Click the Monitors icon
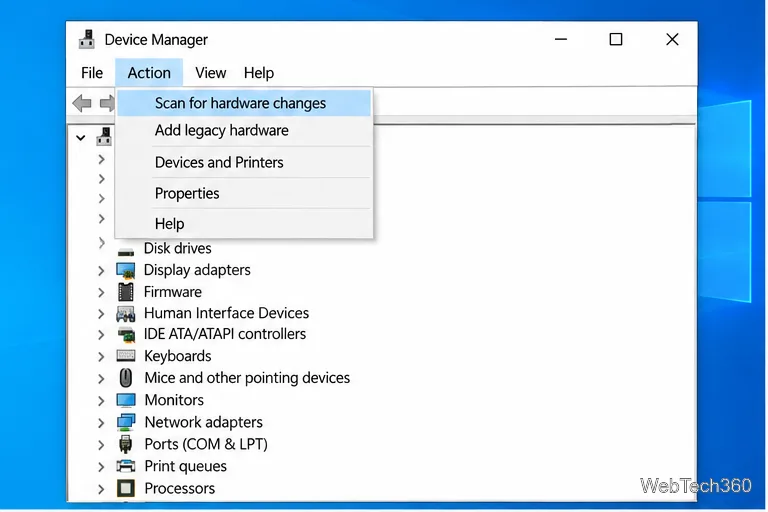The width and height of the screenshot is (768, 512). [x=126, y=400]
